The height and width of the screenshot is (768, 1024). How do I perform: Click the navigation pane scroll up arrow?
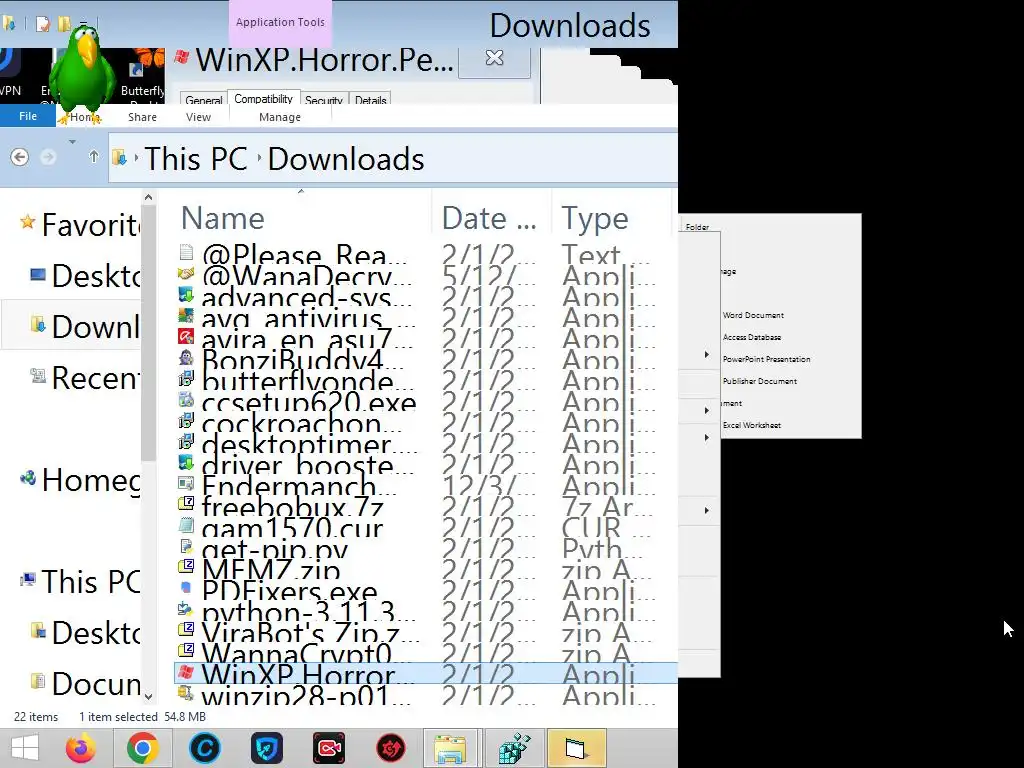148,197
